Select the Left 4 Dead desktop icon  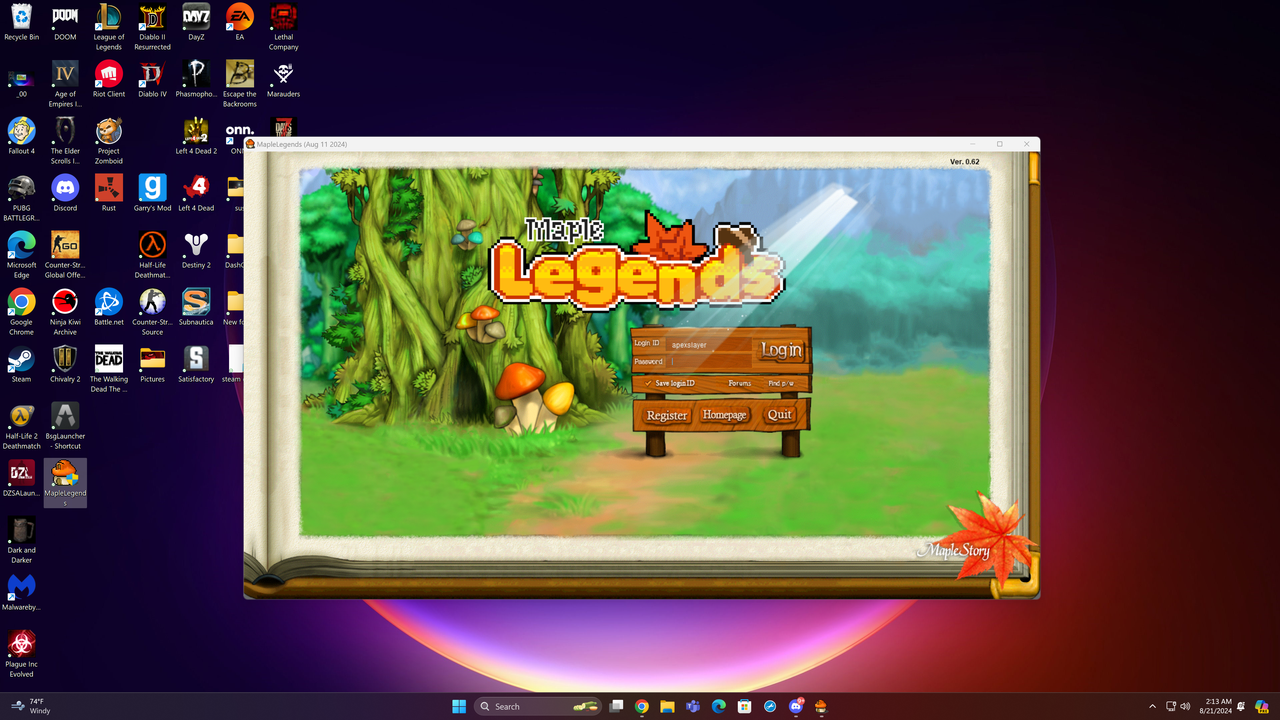(x=196, y=194)
